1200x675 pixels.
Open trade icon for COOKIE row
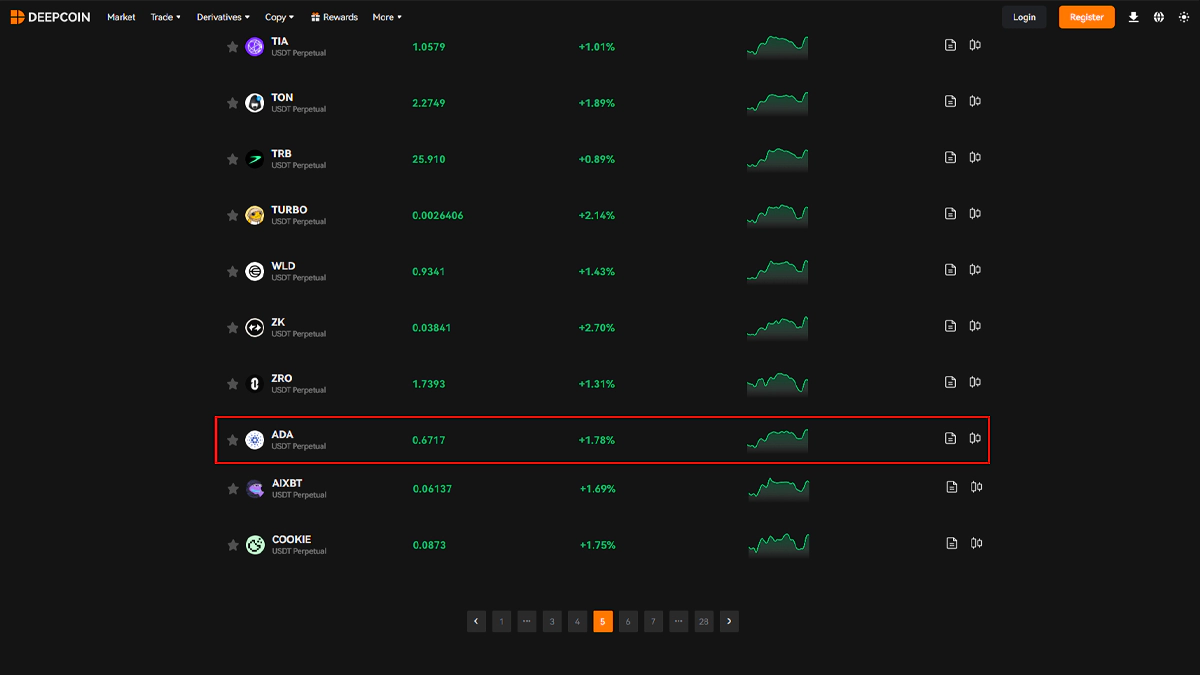pyautogui.click(x=977, y=543)
